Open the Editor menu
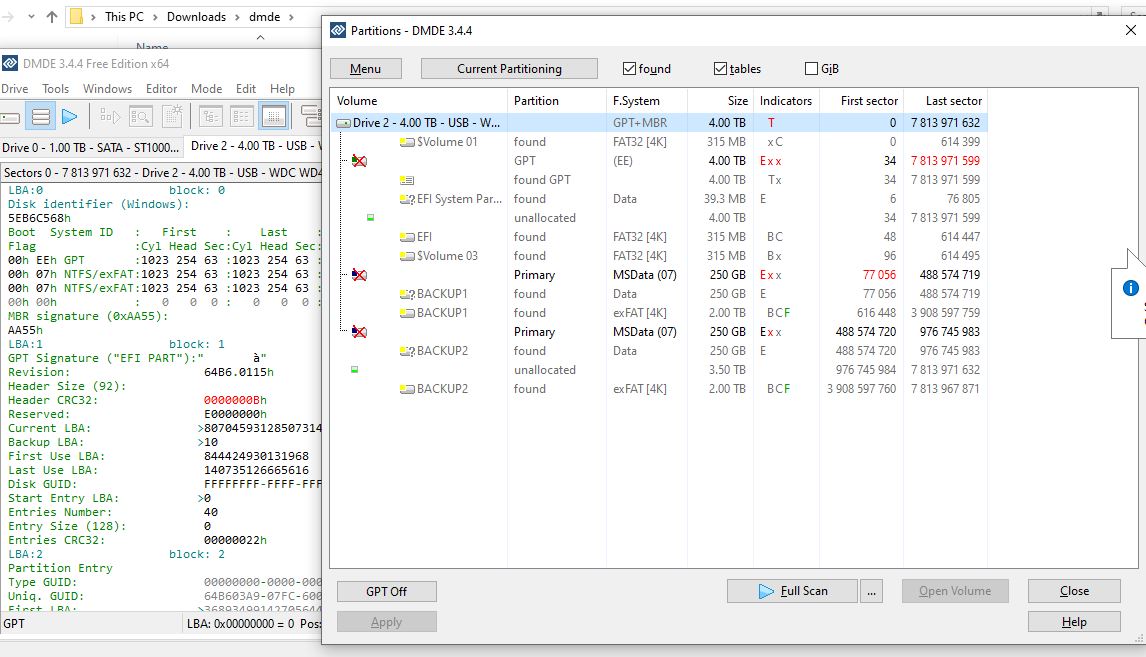 click(x=162, y=88)
